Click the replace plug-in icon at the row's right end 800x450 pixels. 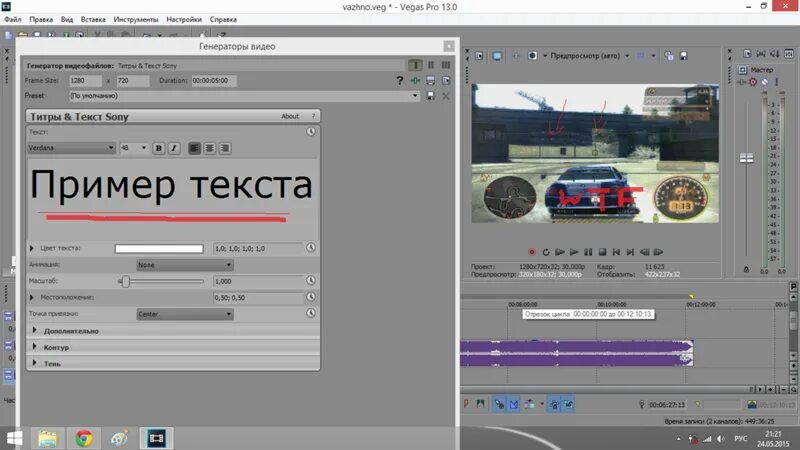point(446,81)
